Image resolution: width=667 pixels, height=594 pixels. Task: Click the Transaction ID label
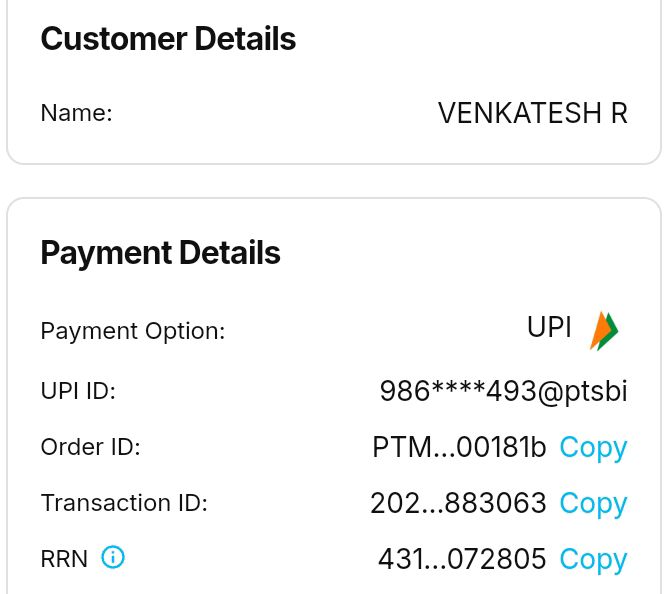124,503
